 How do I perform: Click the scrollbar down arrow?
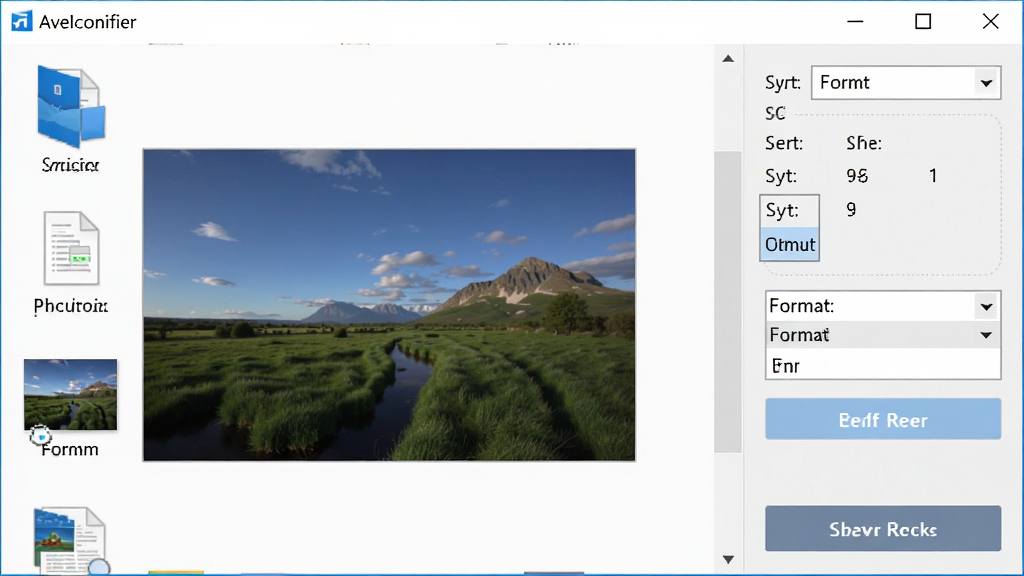[x=728, y=560]
